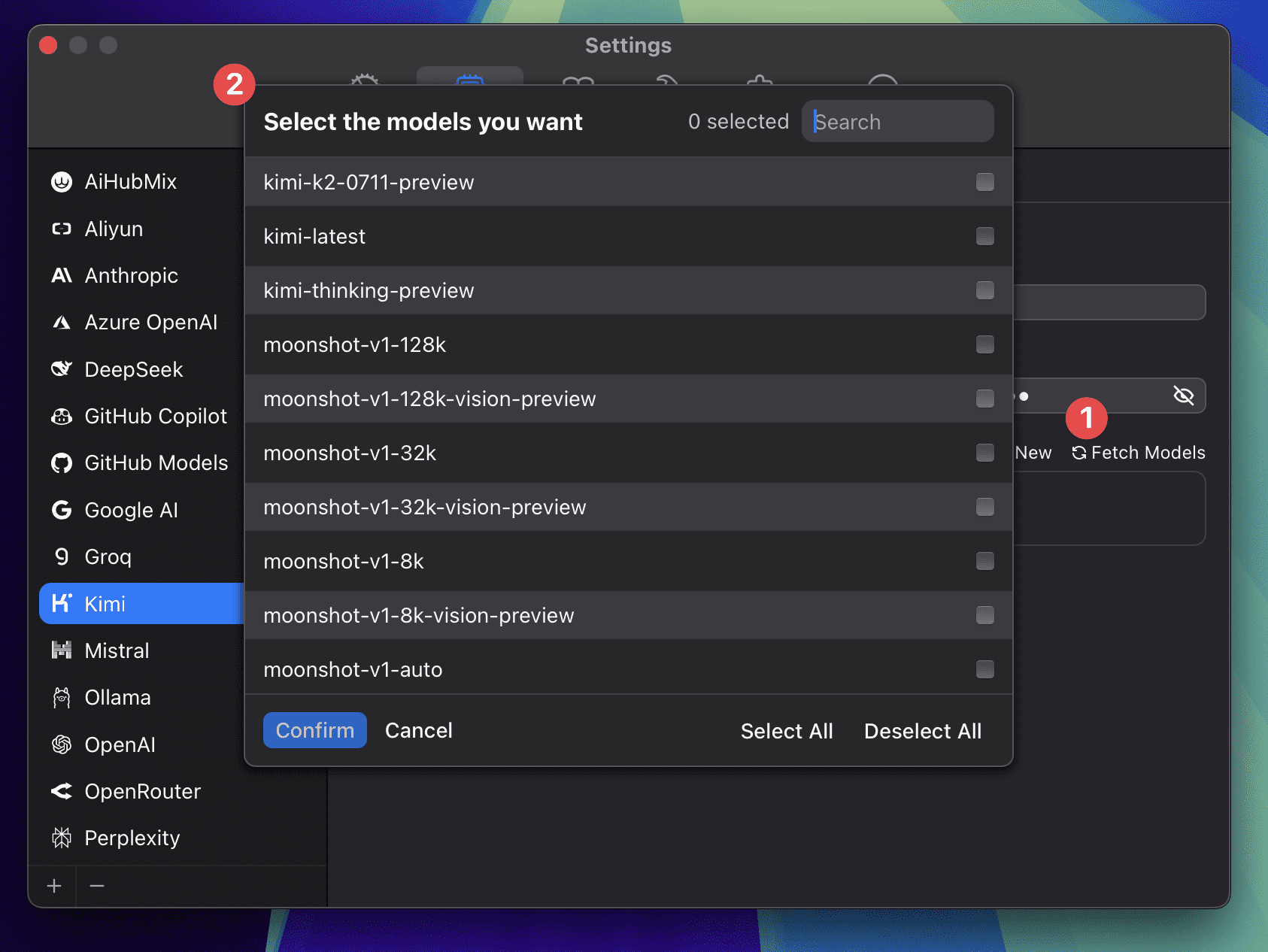Select AiHubMix in provider list

[x=141, y=182]
